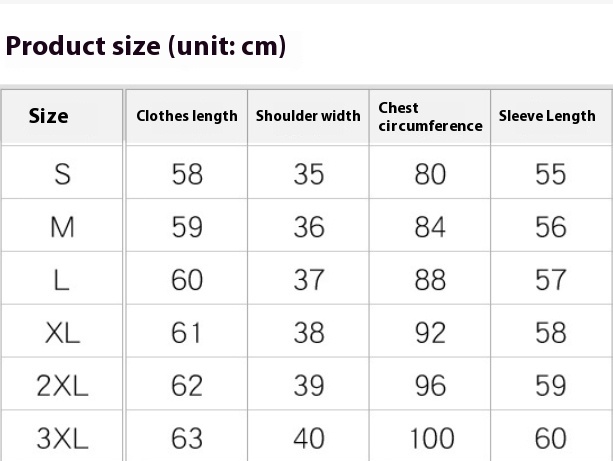Select the 2XL size row label
The height and width of the screenshot is (461, 613).
(63, 386)
